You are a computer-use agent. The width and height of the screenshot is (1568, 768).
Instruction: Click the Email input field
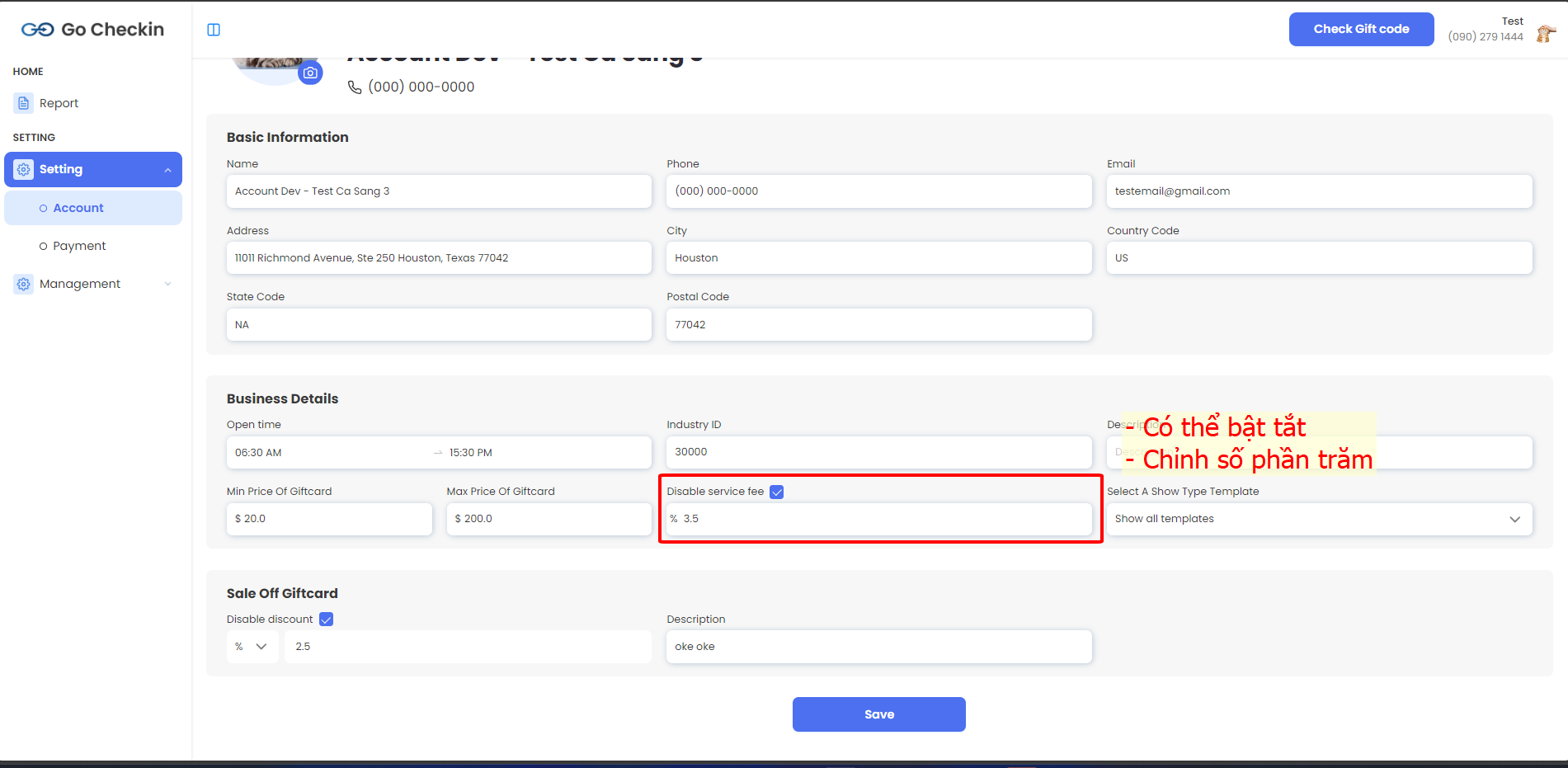1318,191
